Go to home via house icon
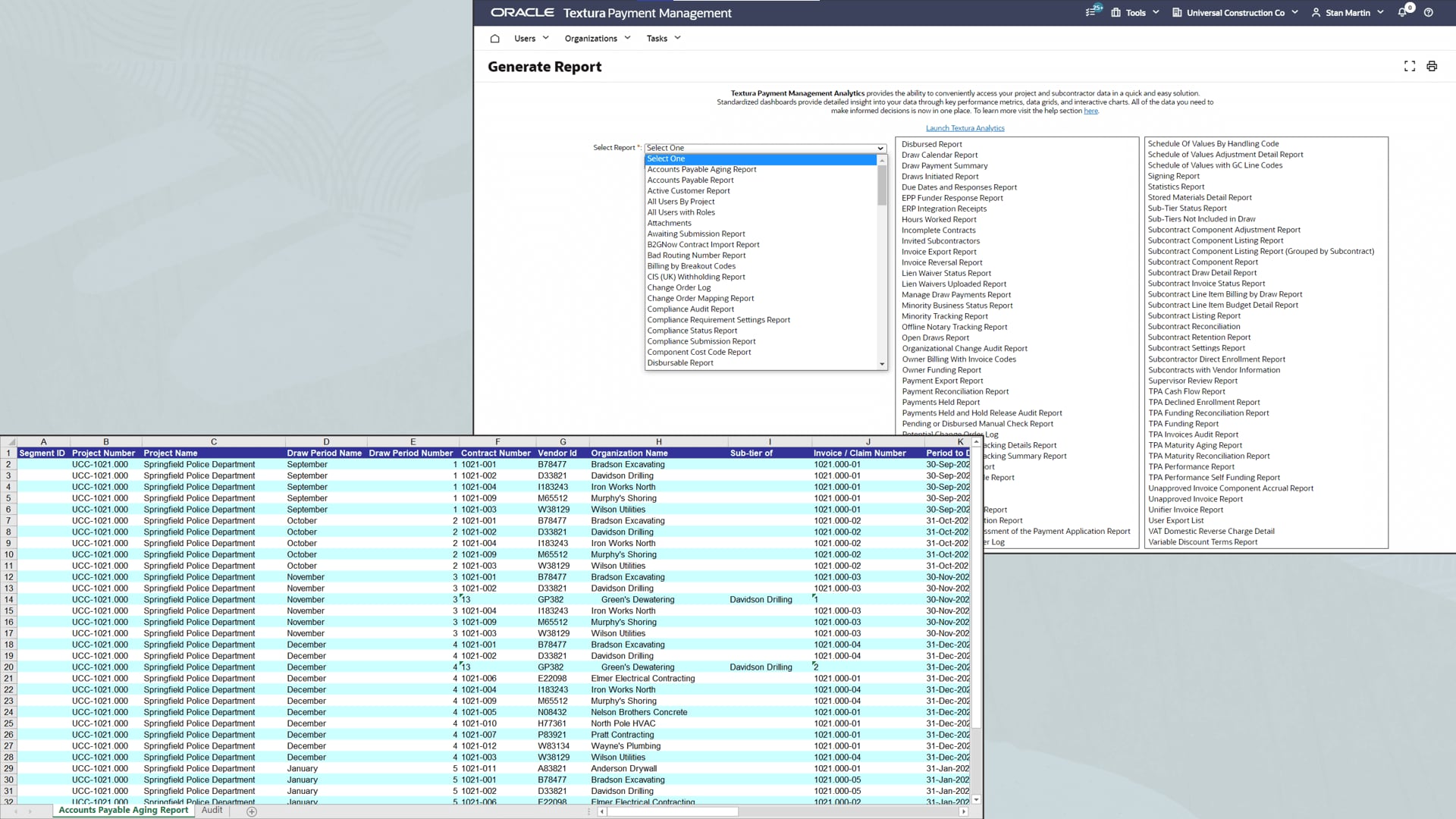 point(495,39)
